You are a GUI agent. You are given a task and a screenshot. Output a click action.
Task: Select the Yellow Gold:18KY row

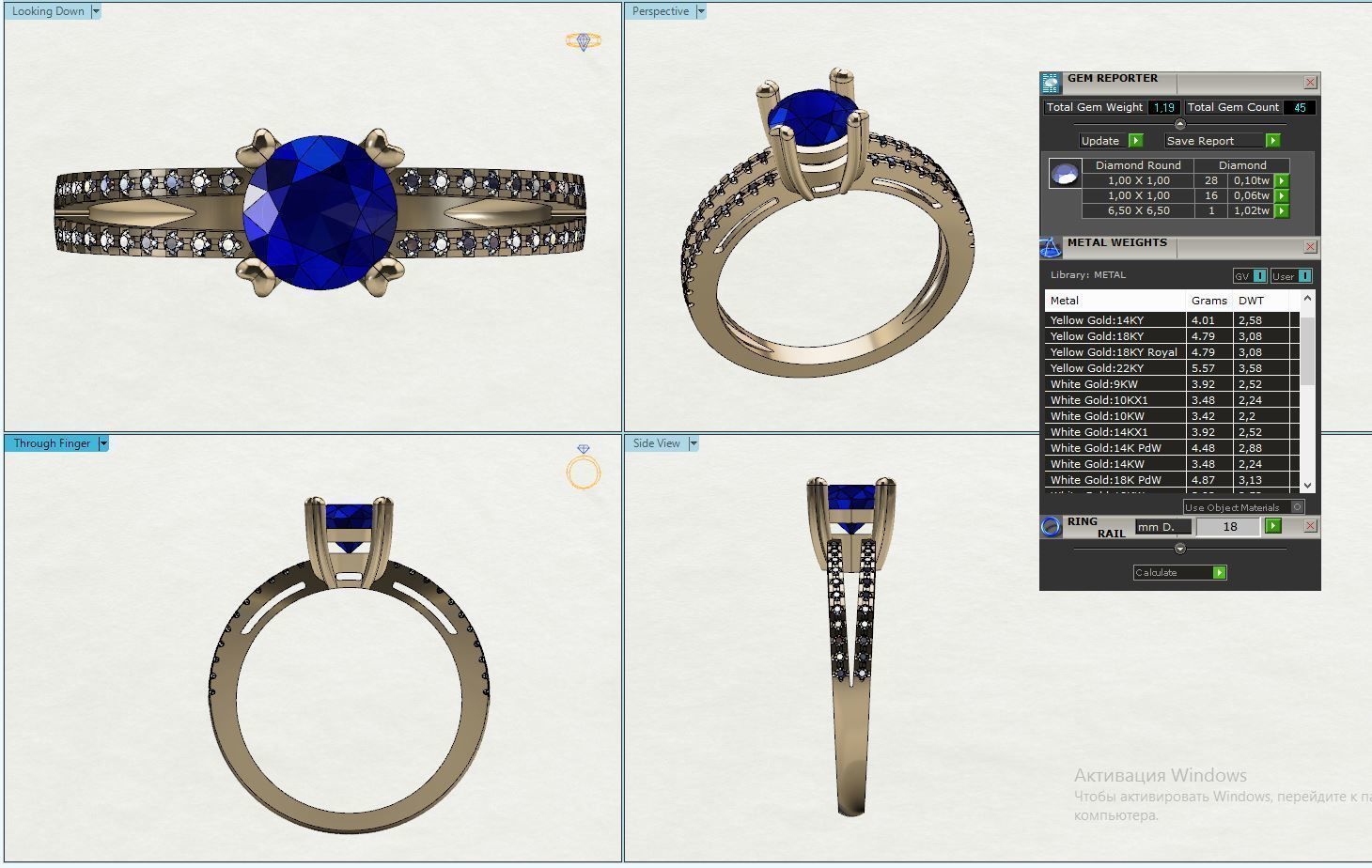[1172, 336]
